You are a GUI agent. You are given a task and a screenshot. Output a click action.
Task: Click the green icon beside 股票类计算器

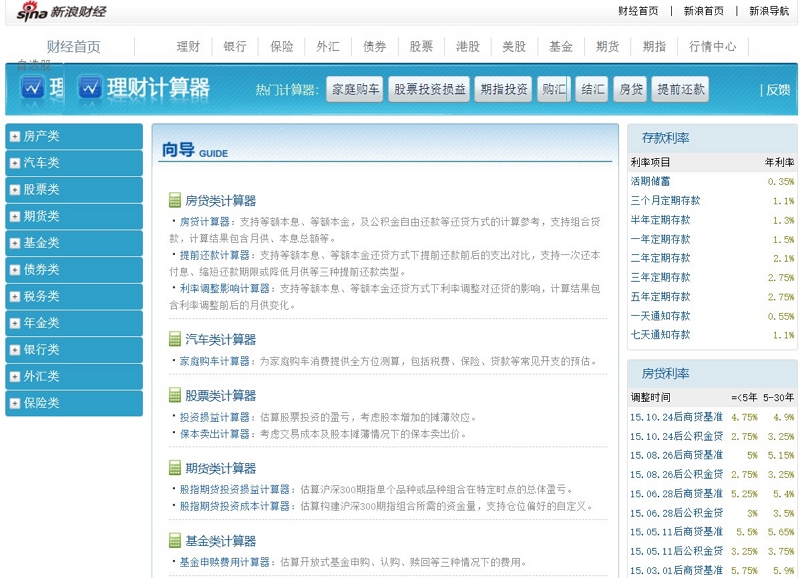click(175, 396)
